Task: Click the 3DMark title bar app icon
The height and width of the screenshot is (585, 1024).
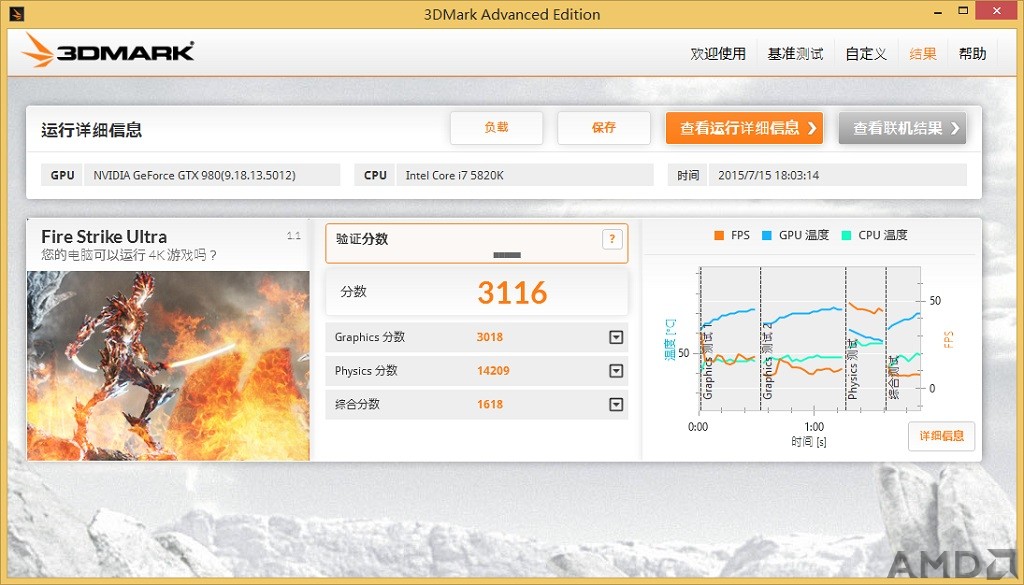Action: pyautogui.click(x=17, y=13)
